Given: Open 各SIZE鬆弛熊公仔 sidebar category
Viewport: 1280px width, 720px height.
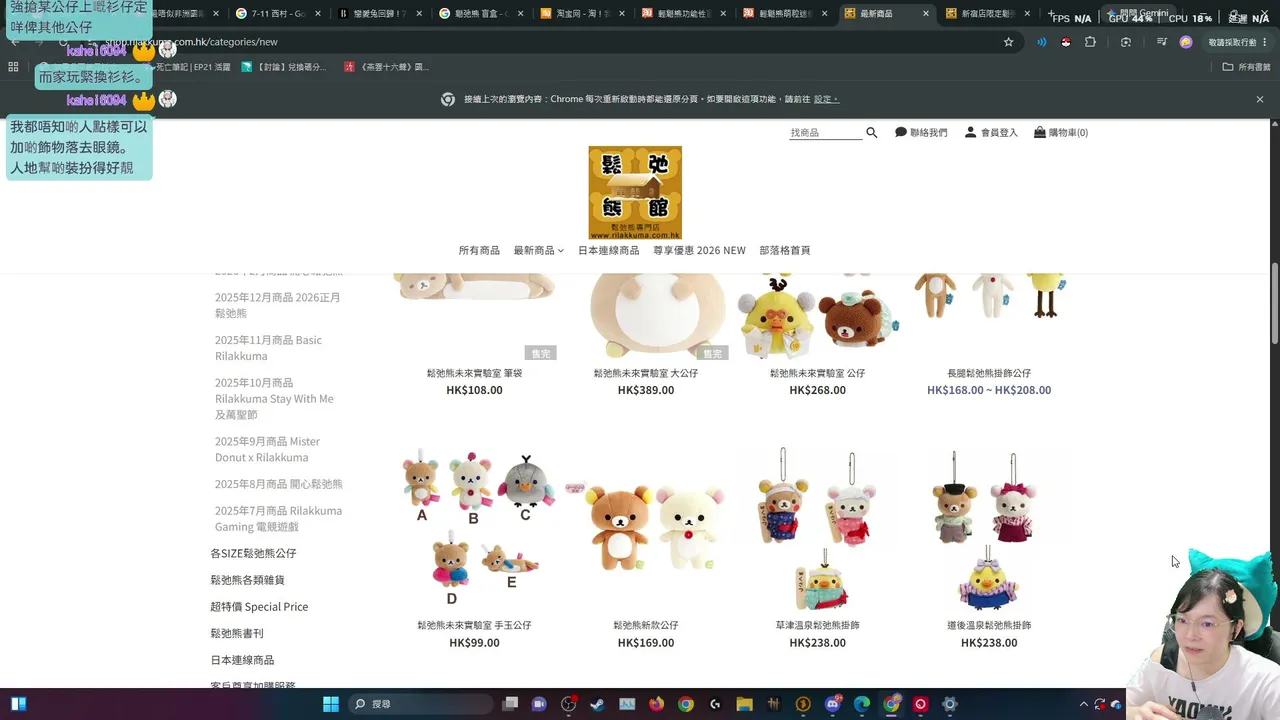Looking at the screenshot, I should (253, 553).
